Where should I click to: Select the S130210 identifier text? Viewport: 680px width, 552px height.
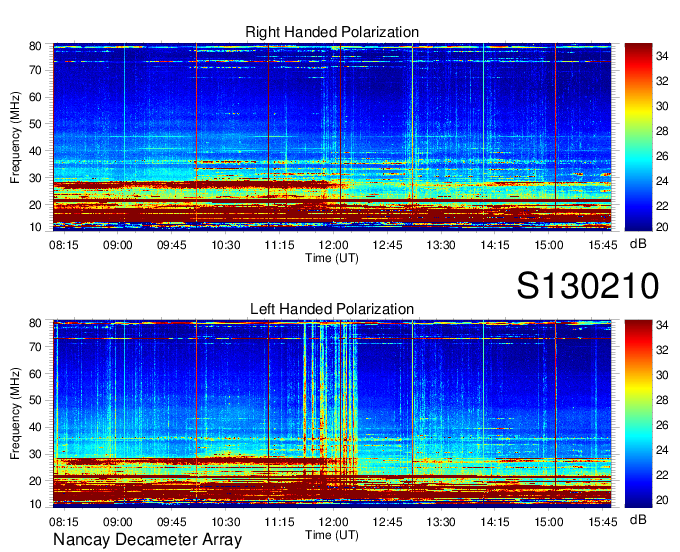click(588, 286)
